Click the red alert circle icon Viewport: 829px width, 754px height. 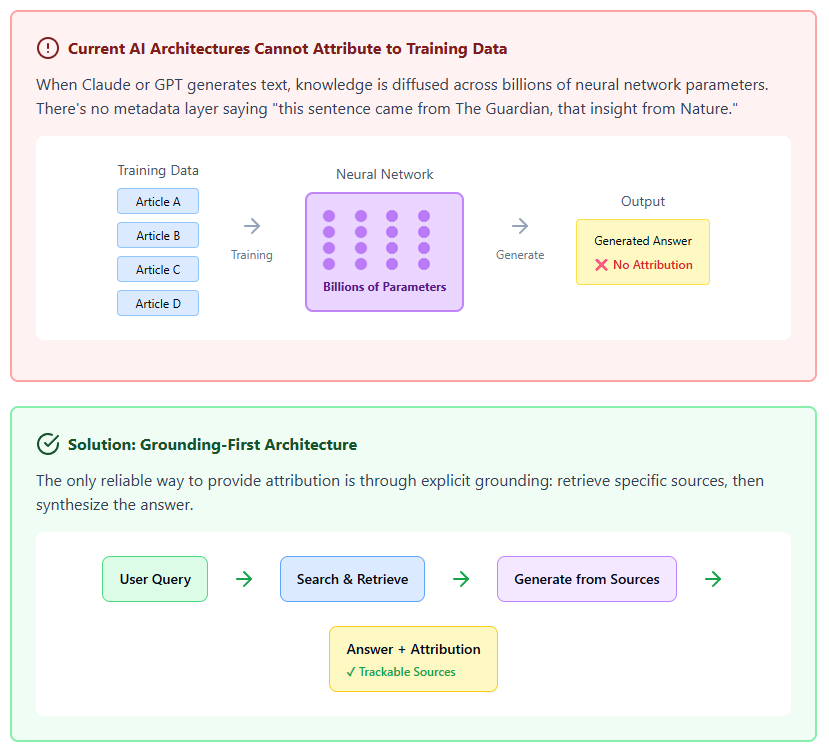coord(47,48)
